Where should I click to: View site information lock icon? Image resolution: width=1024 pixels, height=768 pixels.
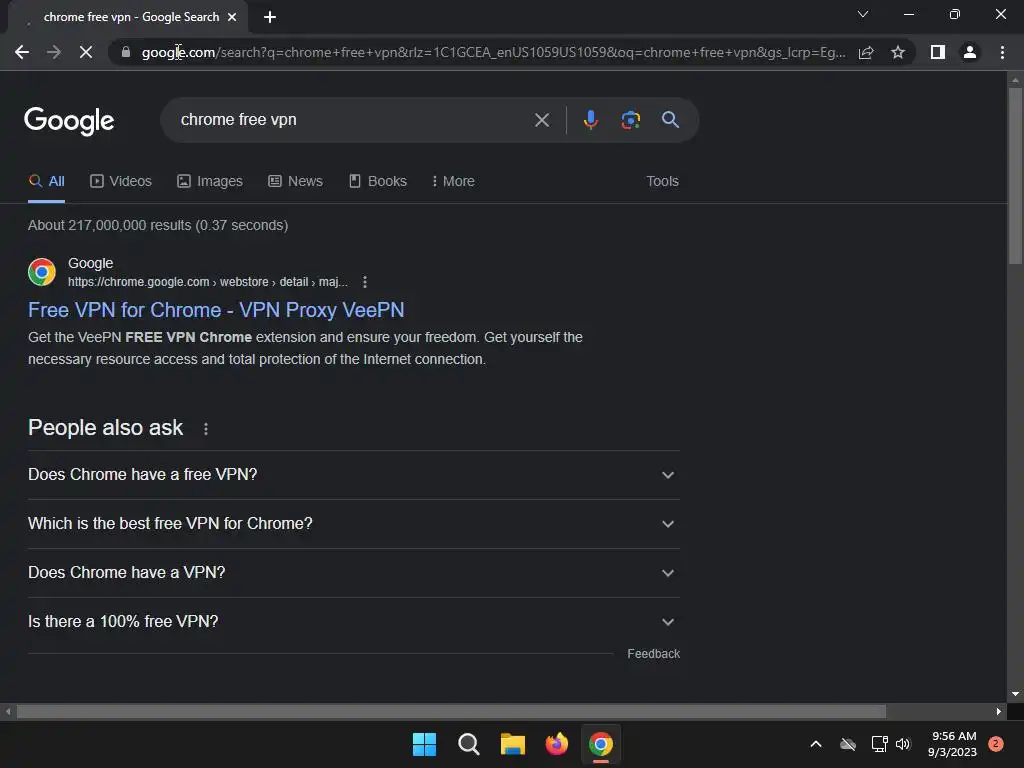126,52
